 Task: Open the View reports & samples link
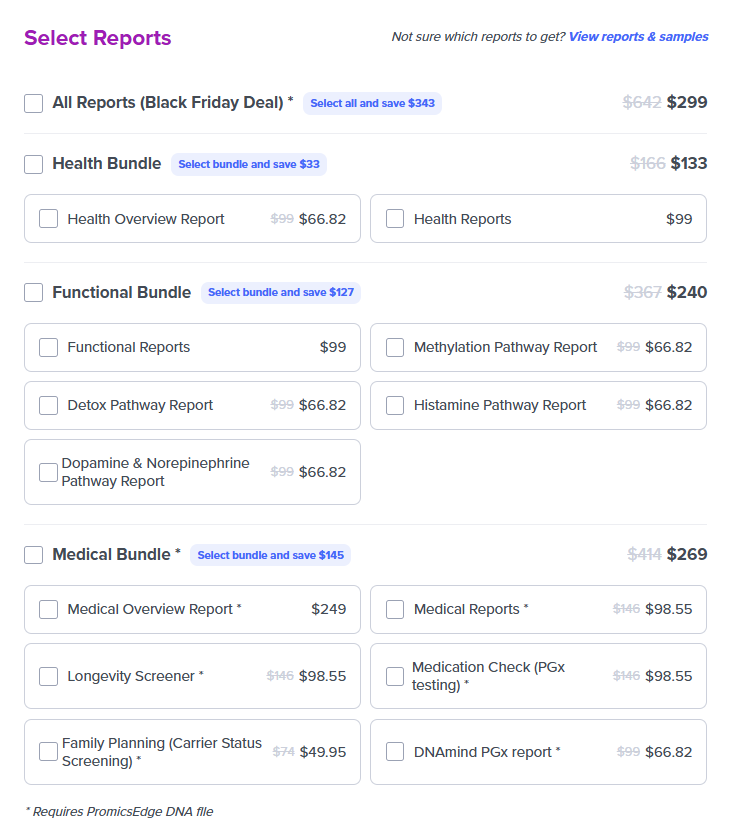[638, 36]
